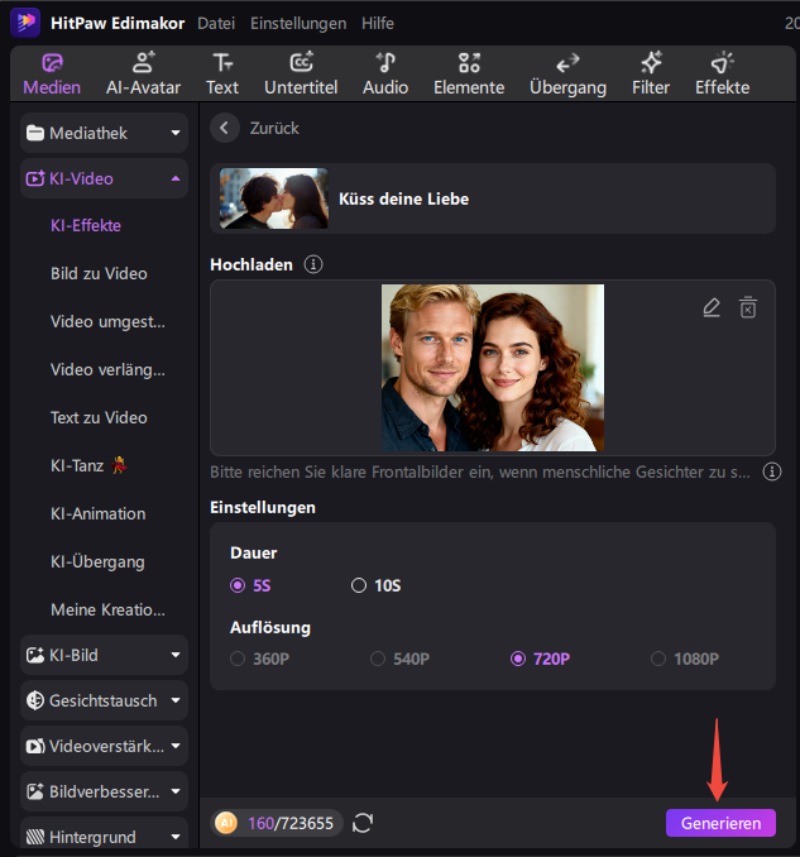800x857 pixels.
Task: Open the Übergang transitions panel
Action: [568, 74]
